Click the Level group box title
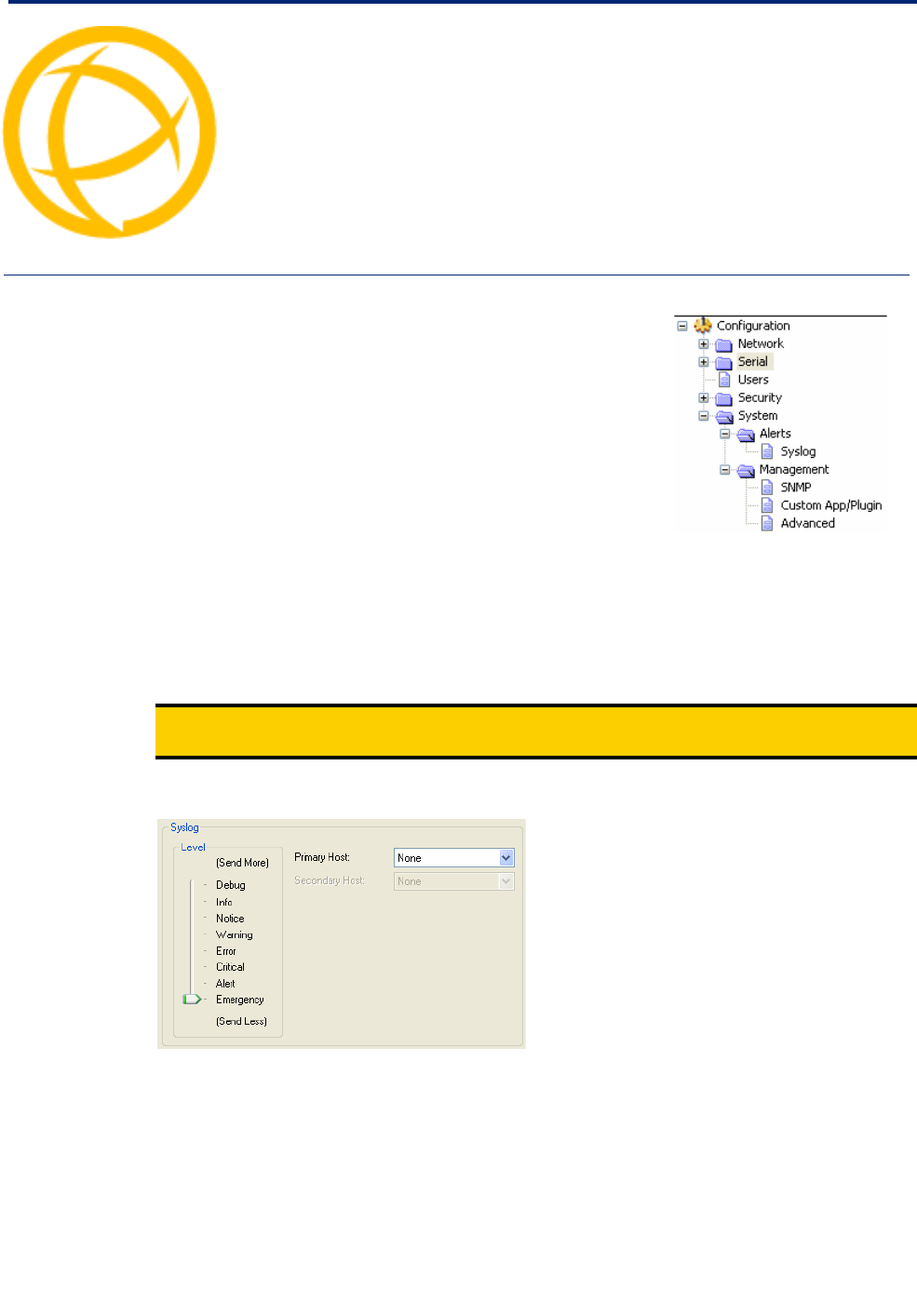Viewport: 917px width, 1316px height. (193, 848)
